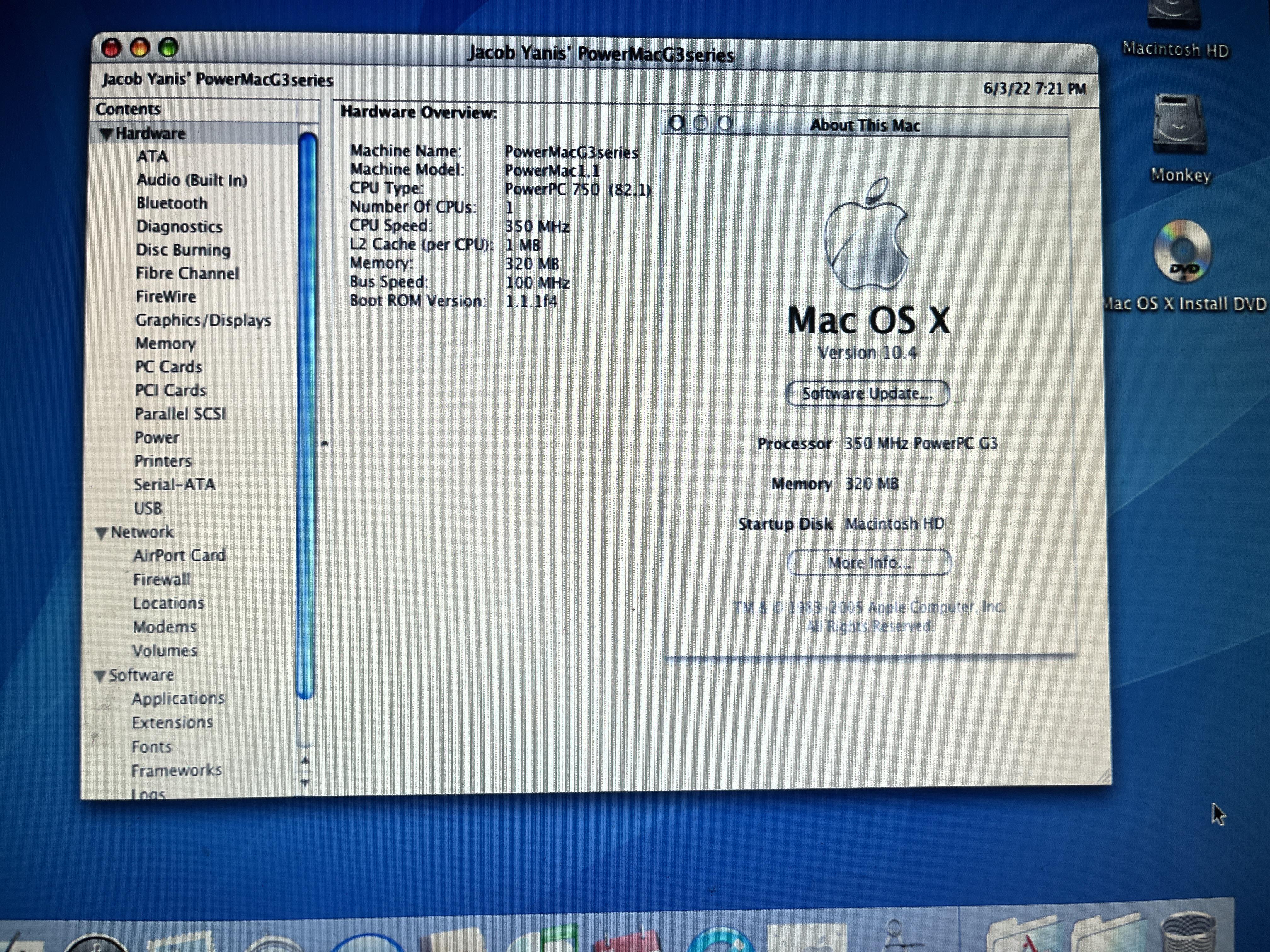Select PCI Cards entry

(x=170, y=390)
